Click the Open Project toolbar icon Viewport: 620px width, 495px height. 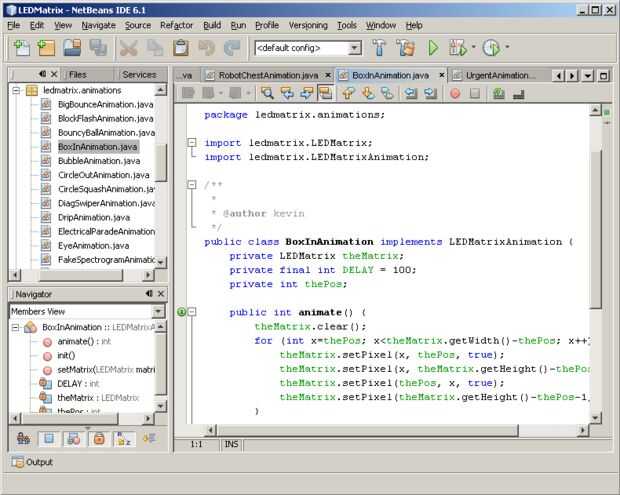click(x=72, y=48)
